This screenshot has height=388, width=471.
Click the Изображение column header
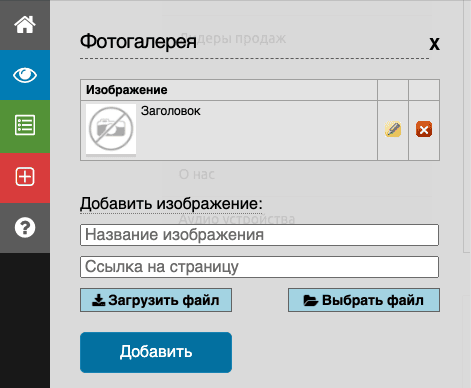pos(127,90)
